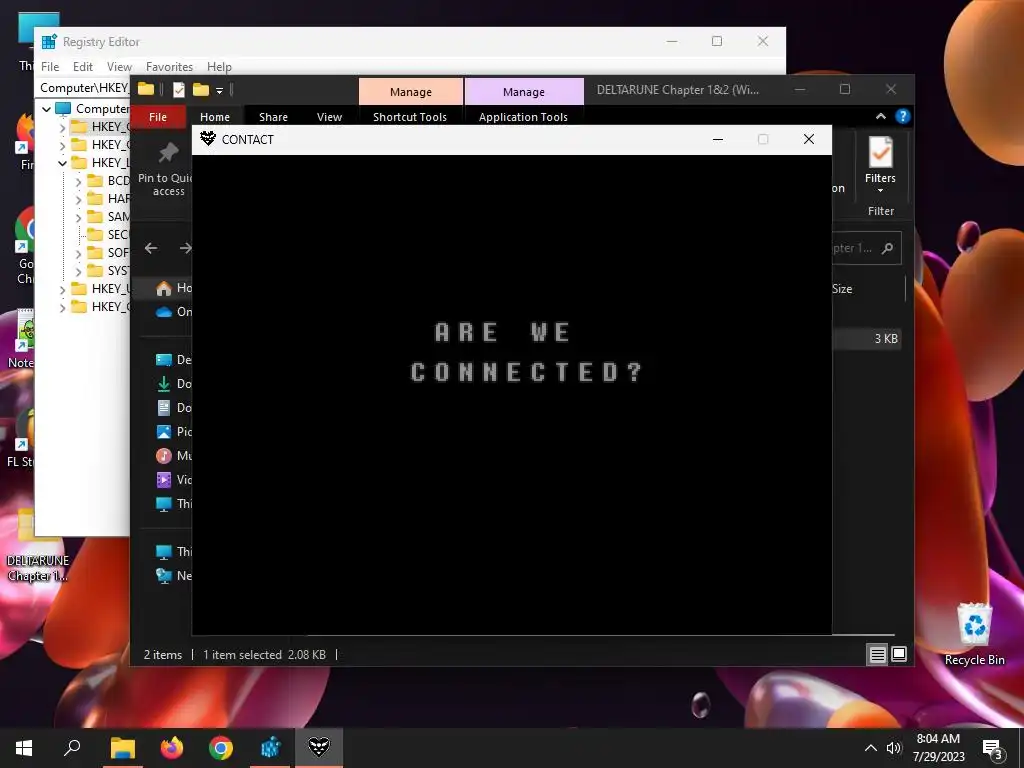Switch to details view layout

point(877,654)
